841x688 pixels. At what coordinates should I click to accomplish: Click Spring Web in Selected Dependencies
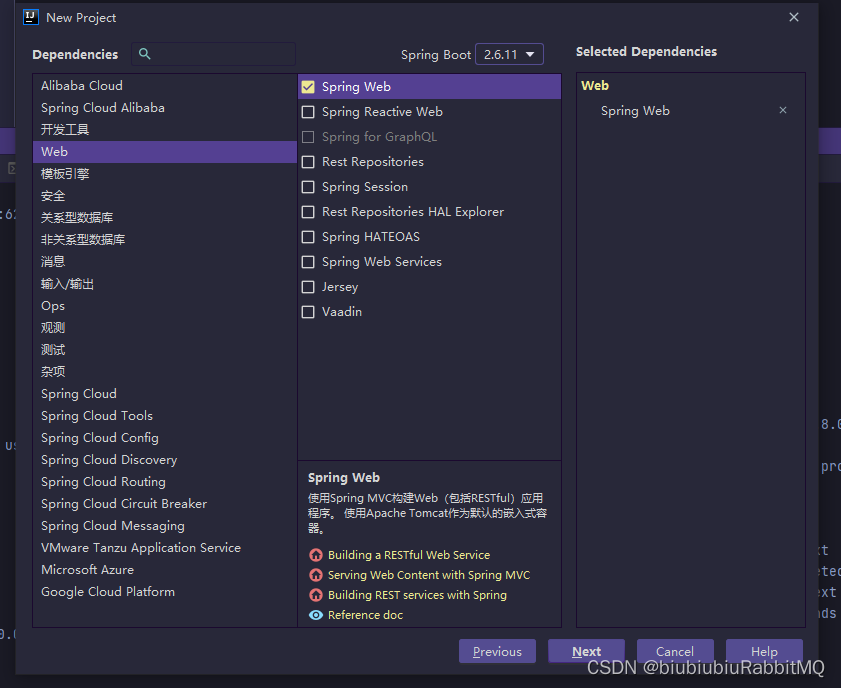[635, 110]
